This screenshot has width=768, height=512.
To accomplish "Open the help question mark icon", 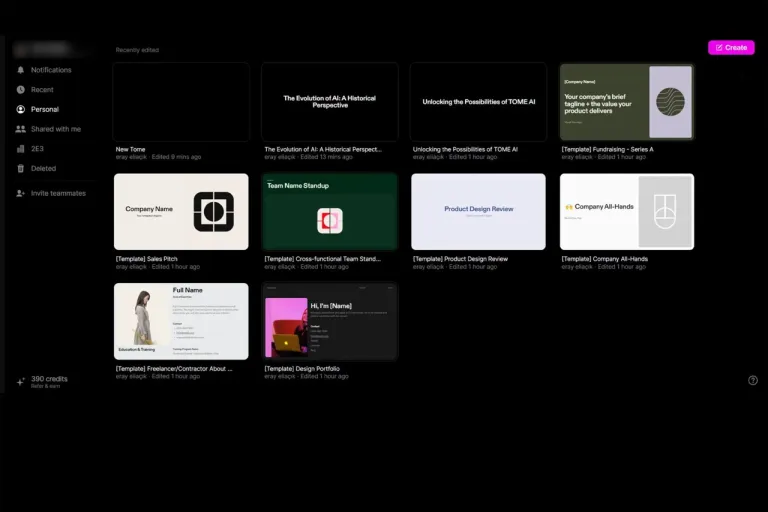I will coord(753,380).
